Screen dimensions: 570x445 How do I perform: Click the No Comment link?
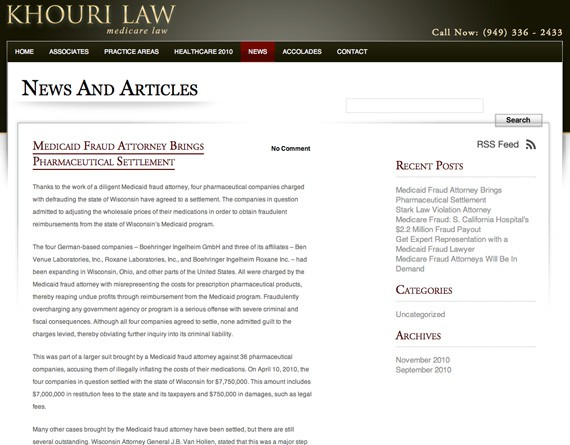(290, 148)
